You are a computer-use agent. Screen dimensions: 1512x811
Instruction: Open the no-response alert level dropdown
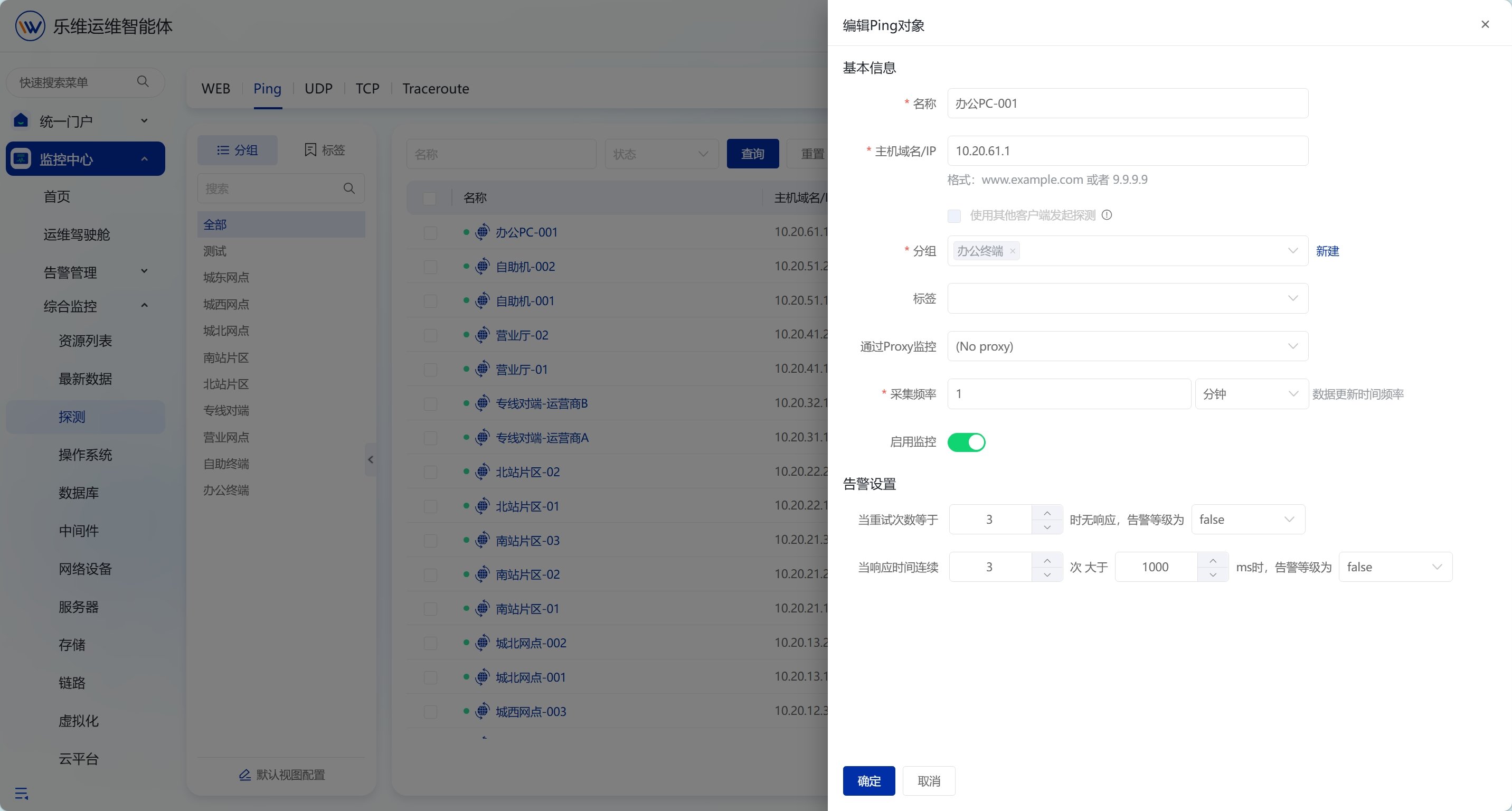pyautogui.click(x=1248, y=520)
